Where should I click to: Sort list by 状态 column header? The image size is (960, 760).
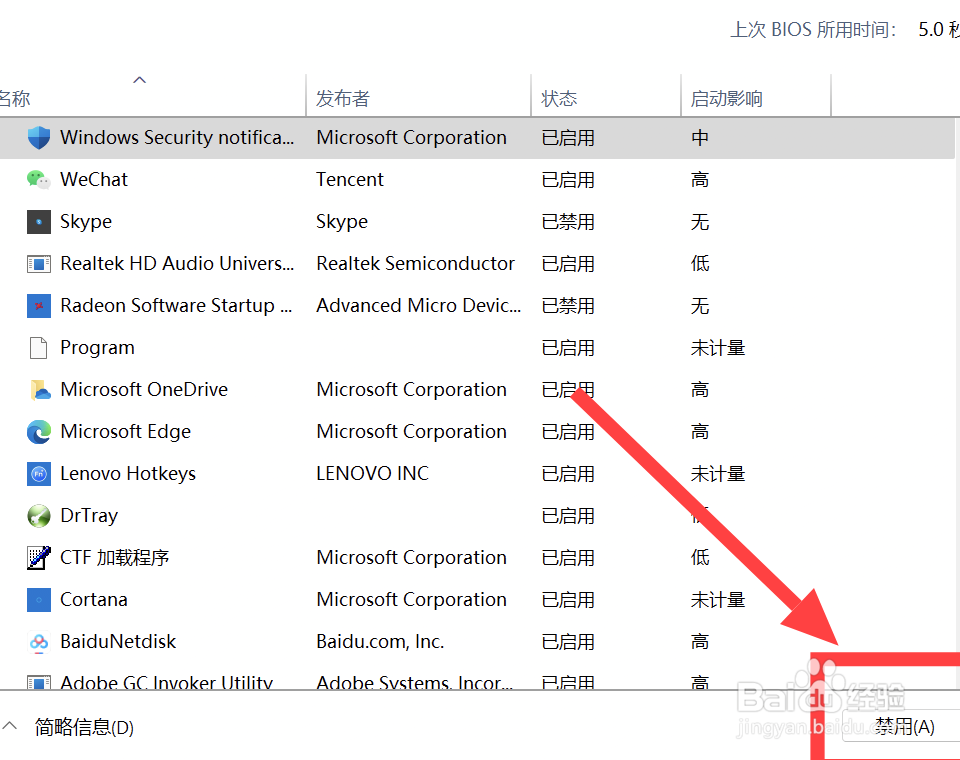pyautogui.click(x=559, y=98)
